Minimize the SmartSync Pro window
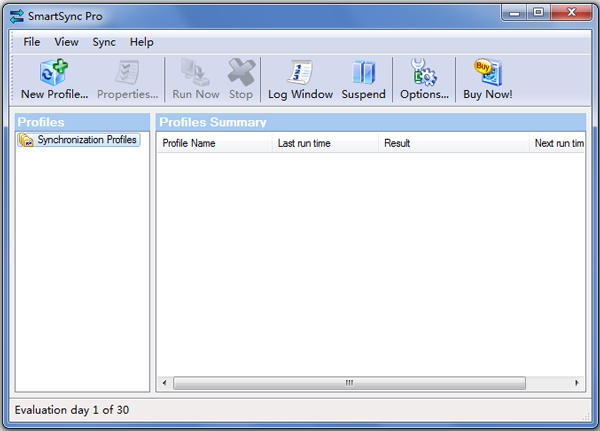The width and height of the screenshot is (600, 431). pos(514,13)
